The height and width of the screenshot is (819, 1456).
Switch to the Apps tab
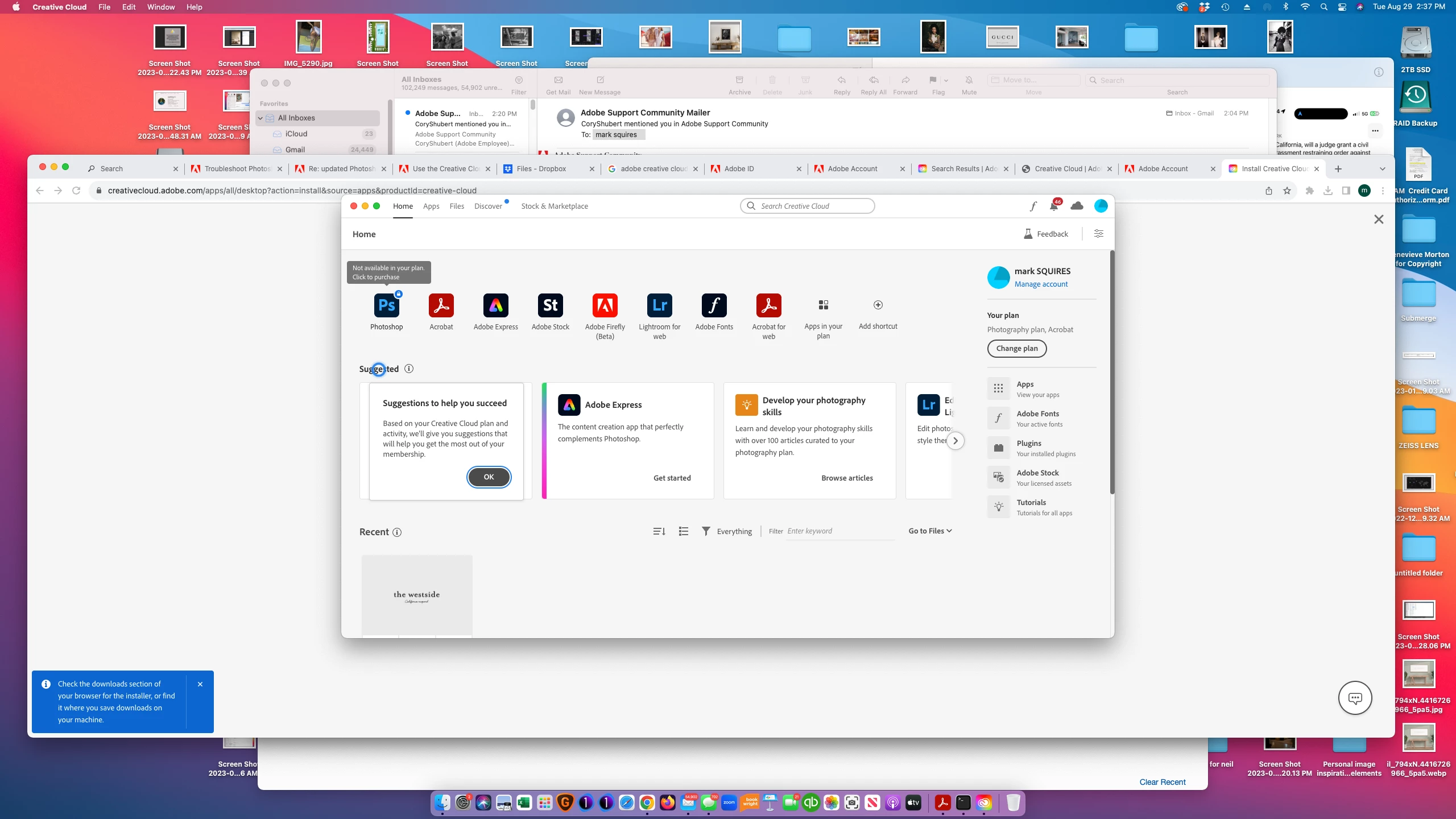[431, 206]
